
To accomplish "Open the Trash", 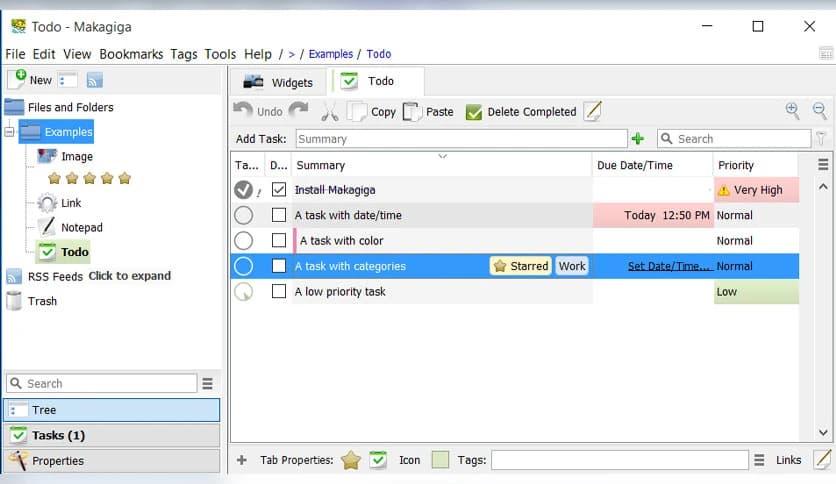I will tap(31, 301).
